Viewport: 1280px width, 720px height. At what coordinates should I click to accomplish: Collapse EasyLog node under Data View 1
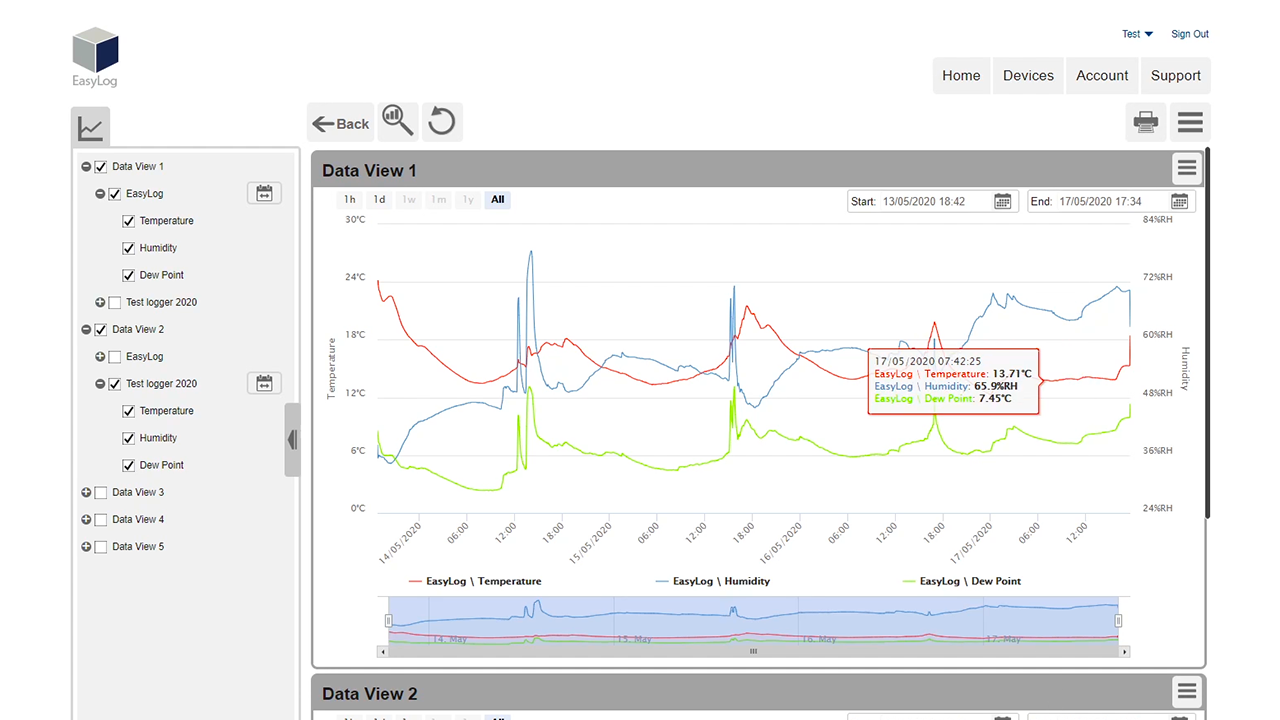tap(100, 194)
